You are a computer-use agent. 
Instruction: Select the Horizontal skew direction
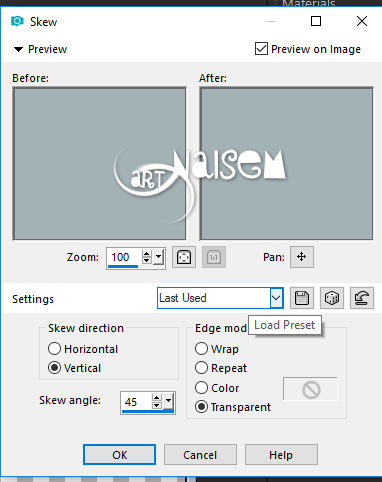point(54,349)
